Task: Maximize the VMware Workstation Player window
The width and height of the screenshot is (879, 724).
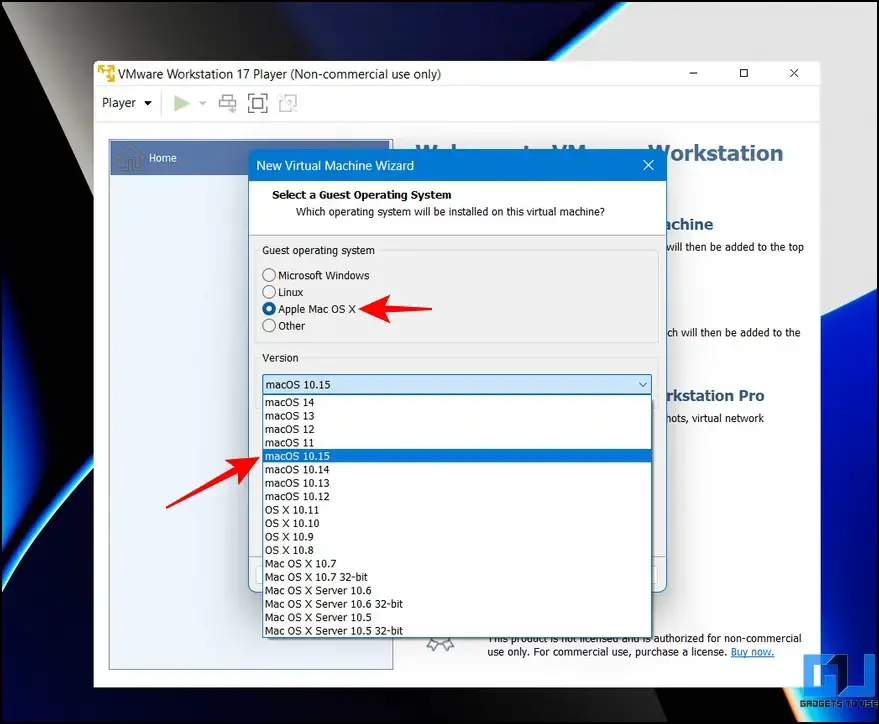Action: 743,74
